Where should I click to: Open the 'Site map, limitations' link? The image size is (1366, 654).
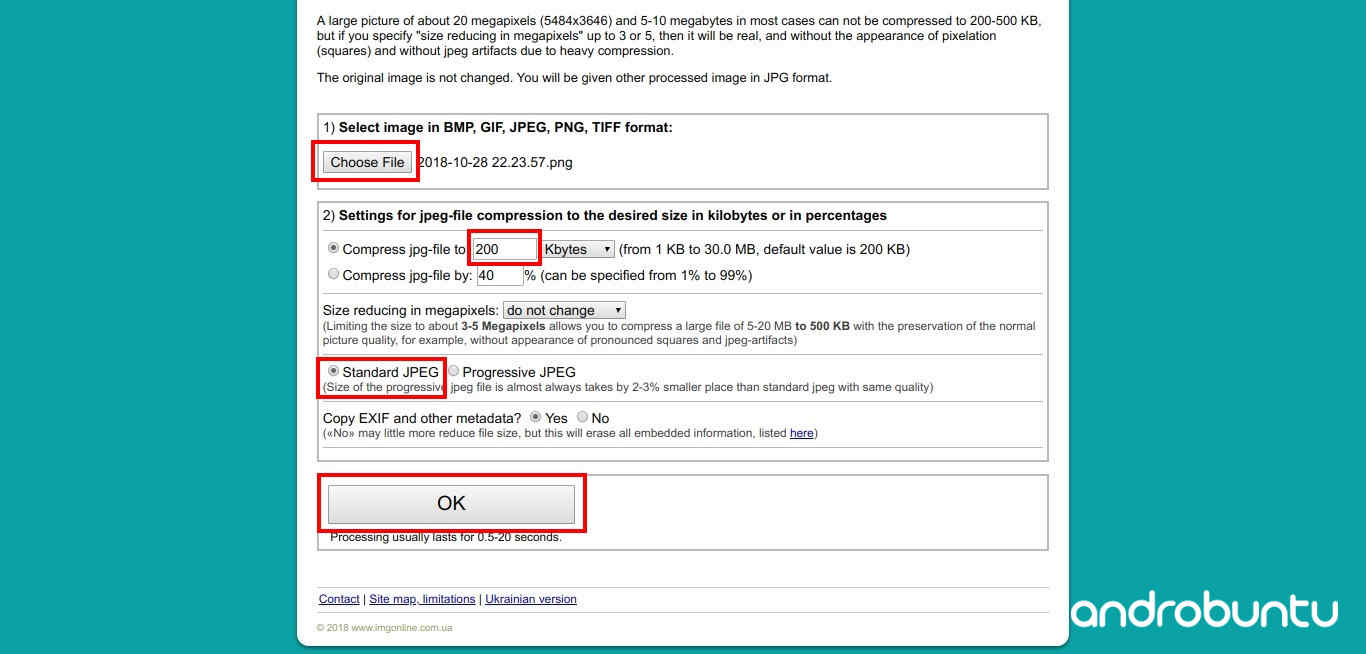[422, 599]
